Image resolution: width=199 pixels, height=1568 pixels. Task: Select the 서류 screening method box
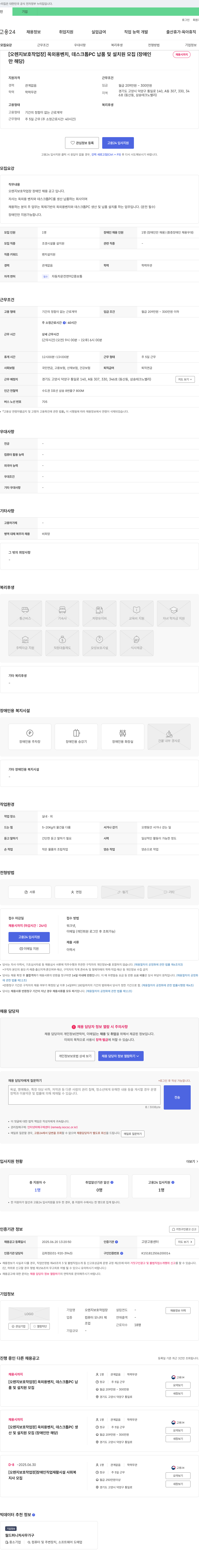30,892
